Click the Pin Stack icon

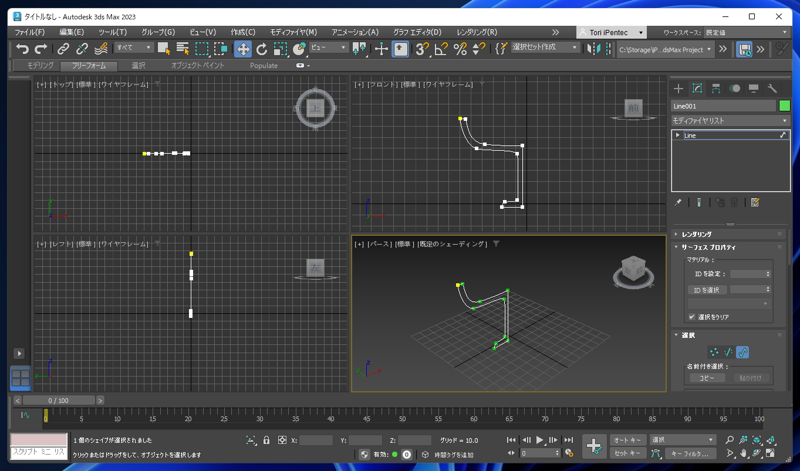(678, 203)
